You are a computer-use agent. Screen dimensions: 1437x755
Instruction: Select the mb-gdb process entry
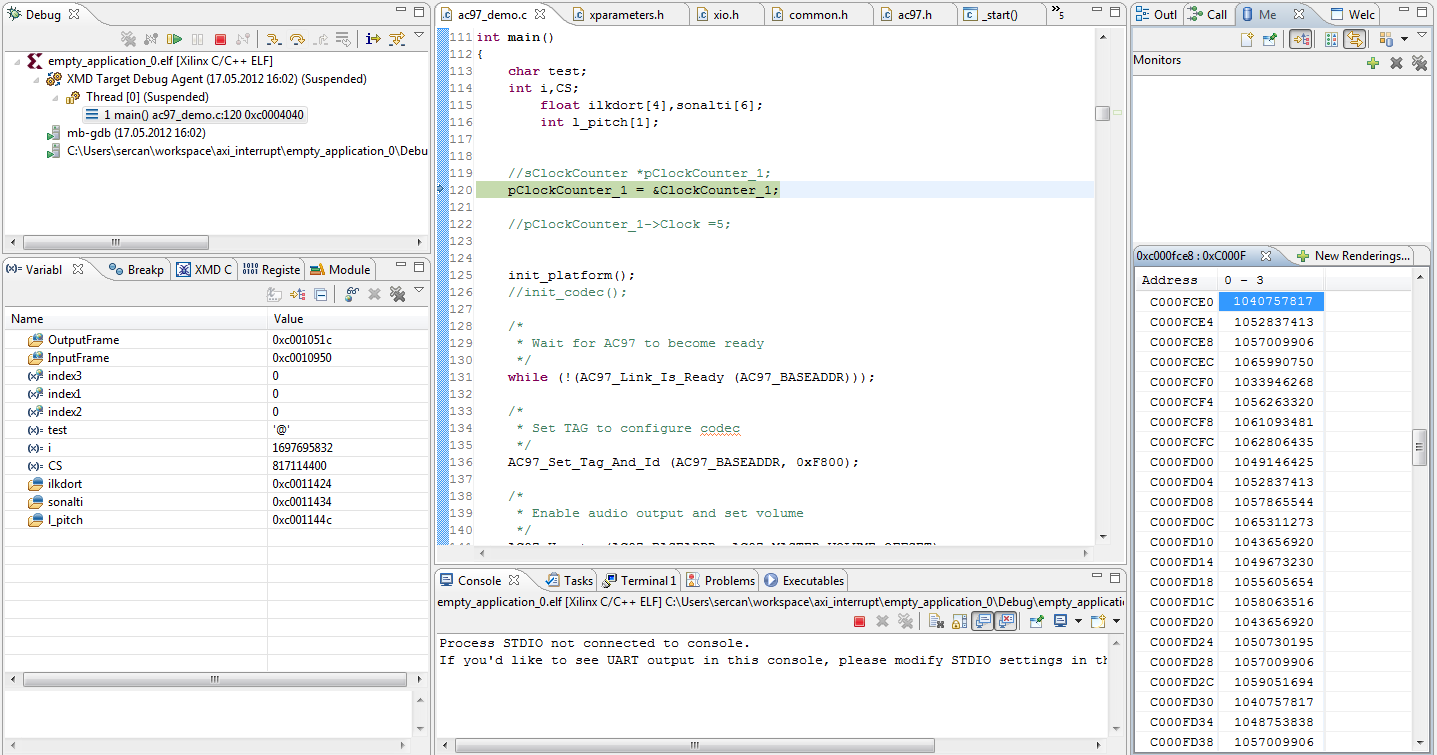[x=126, y=133]
